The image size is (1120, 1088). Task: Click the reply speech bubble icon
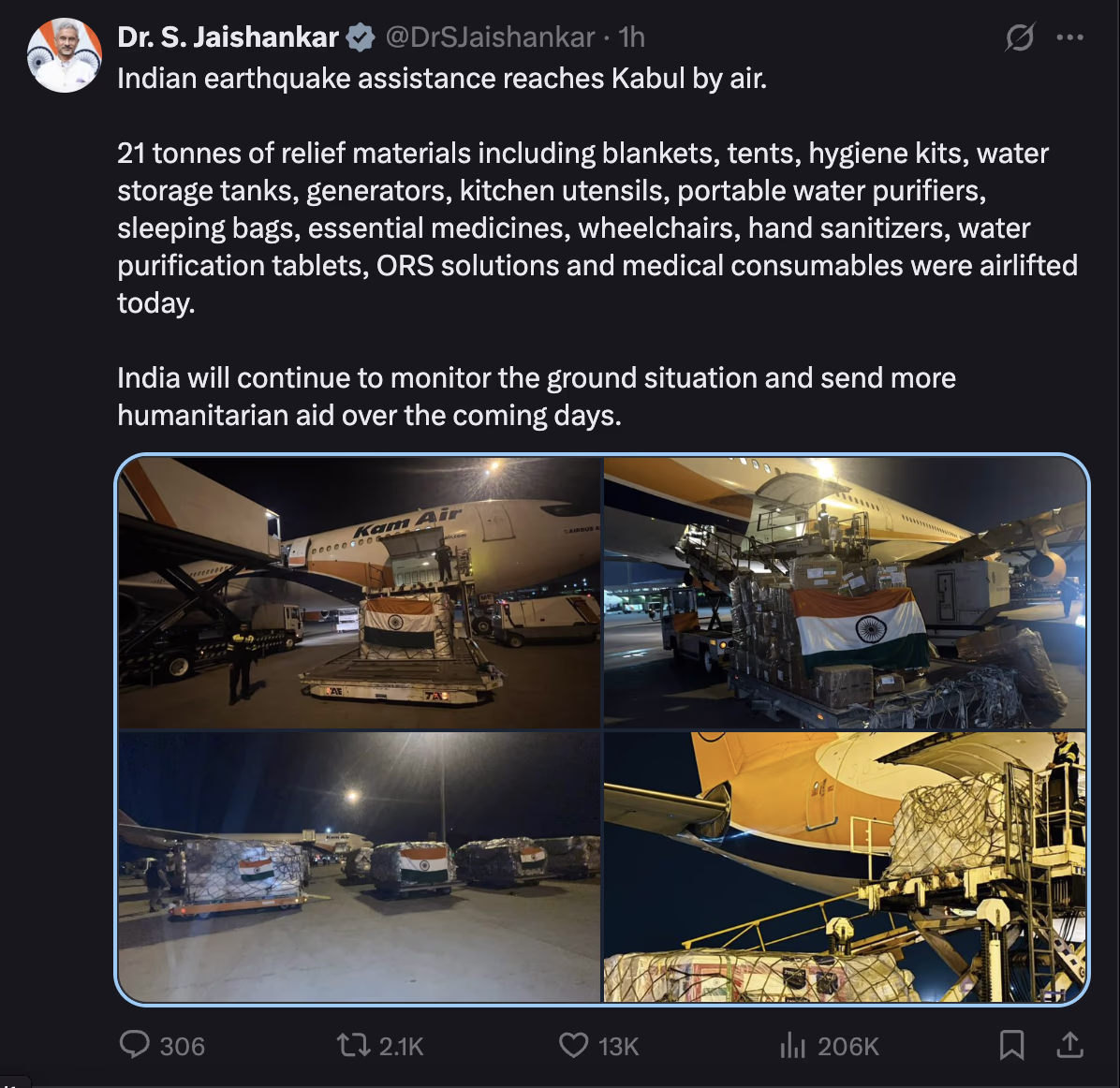click(x=135, y=1044)
